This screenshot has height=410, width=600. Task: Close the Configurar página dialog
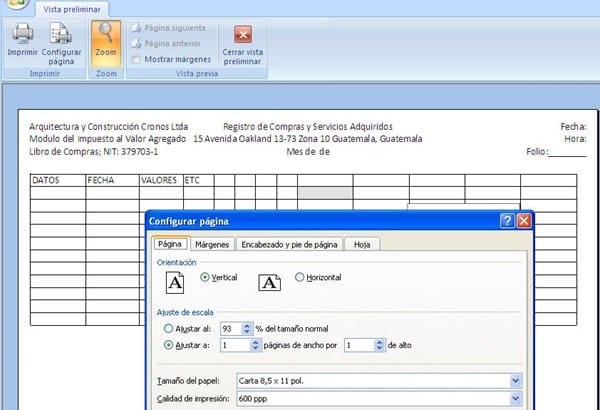click(523, 221)
